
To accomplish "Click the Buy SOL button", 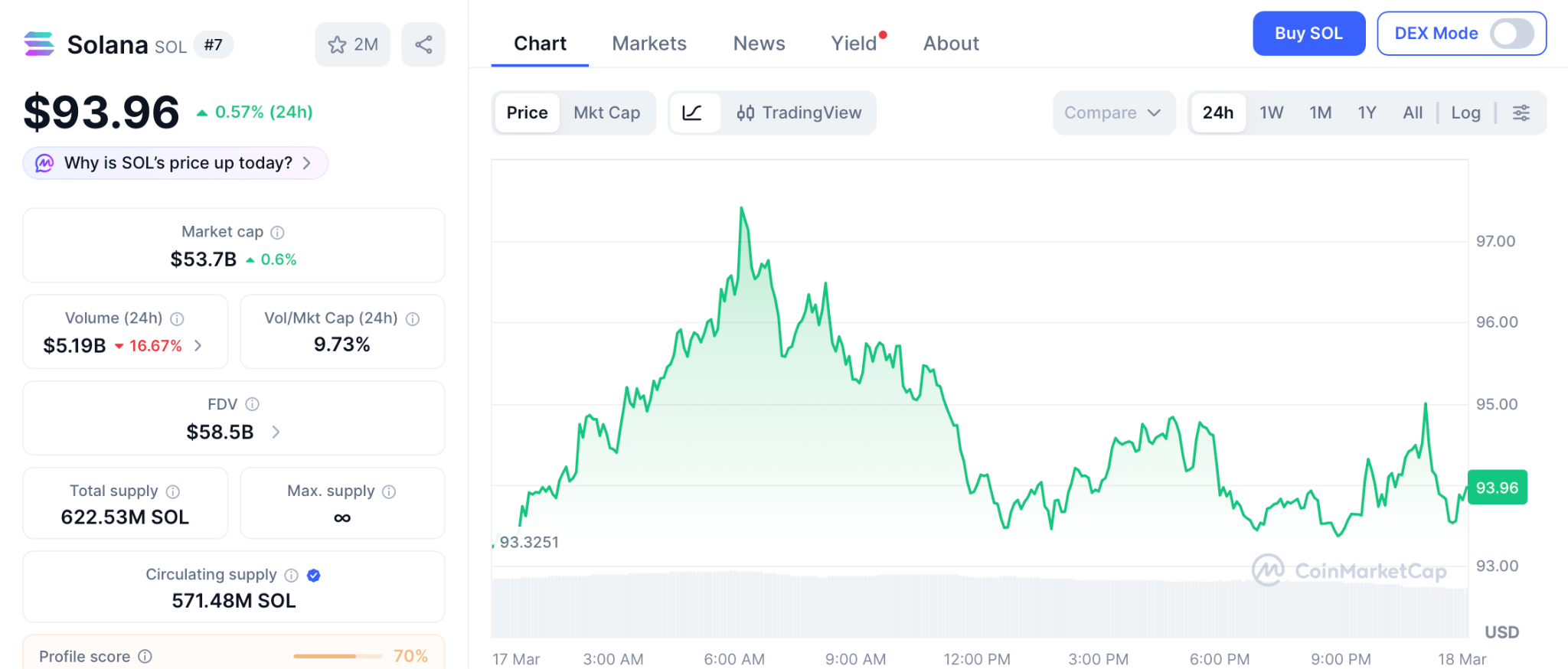I will [1308, 34].
